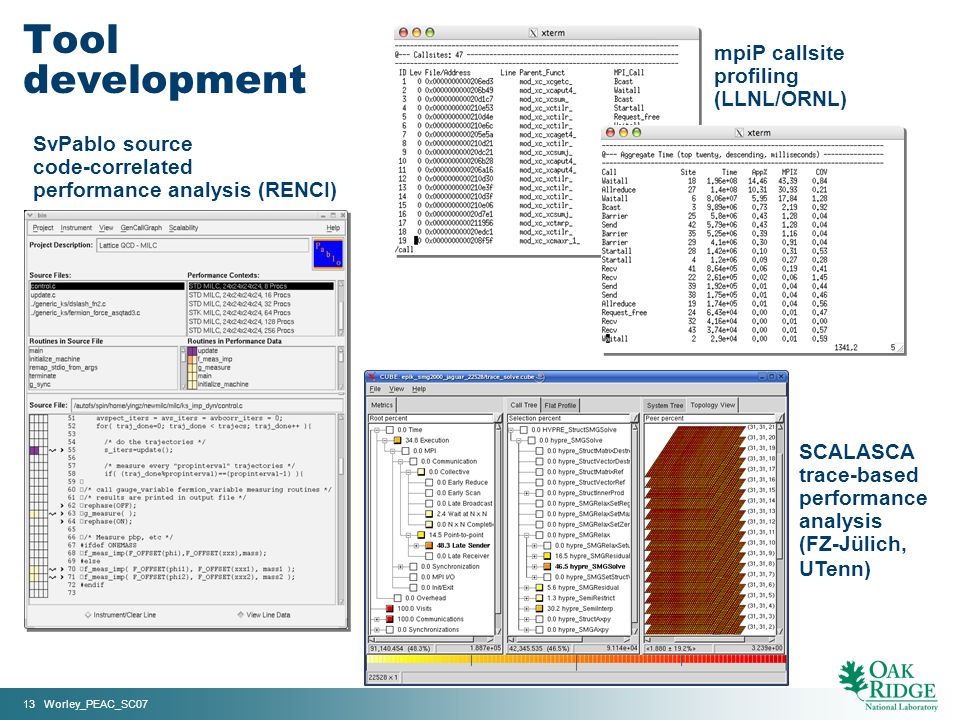Click the orange box beside 48.3 Late Sender
960x720 pixels.
pos(429,546)
